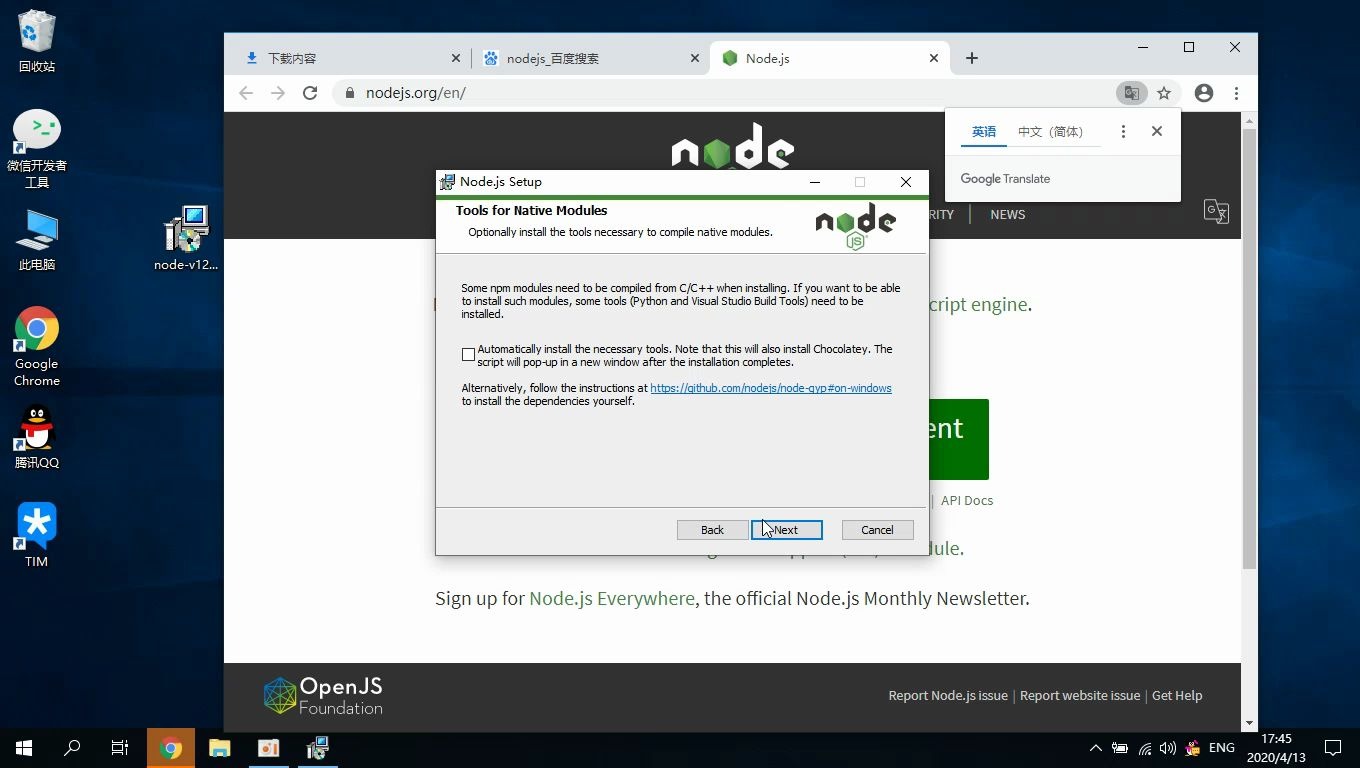Select node-v12 installer file on desktop
The height and width of the screenshot is (768, 1360).
coord(186,238)
